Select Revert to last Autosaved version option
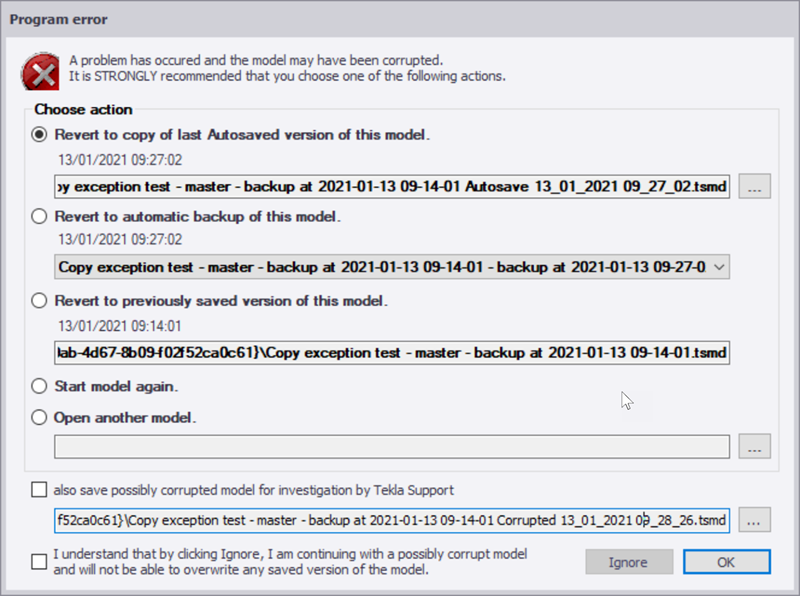This screenshot has height=596, width=800. 39,135
